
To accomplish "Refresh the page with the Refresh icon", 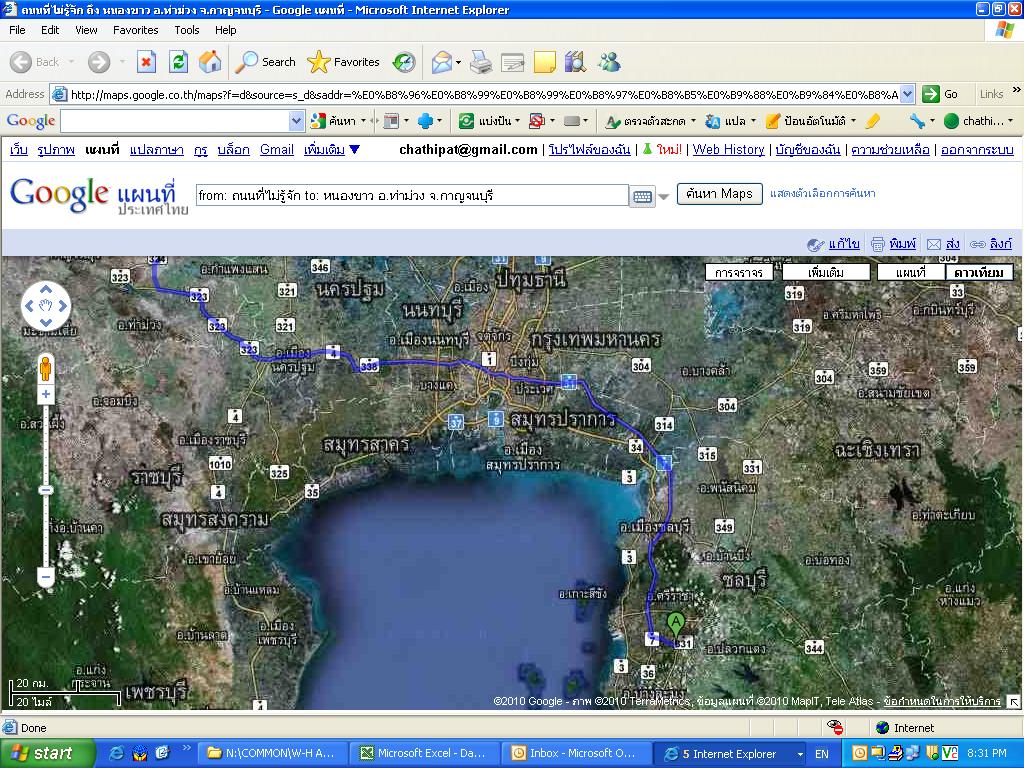I will (x=178, y=62).
